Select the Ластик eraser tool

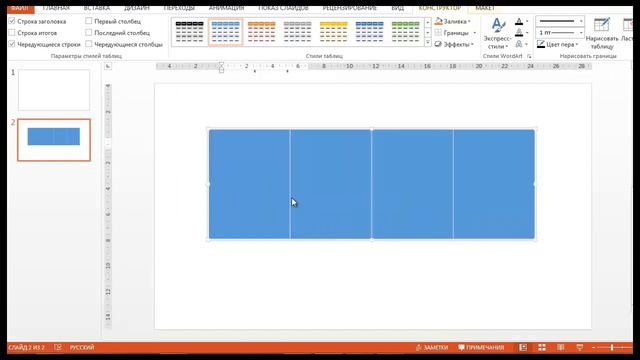[x=627, y=30]
